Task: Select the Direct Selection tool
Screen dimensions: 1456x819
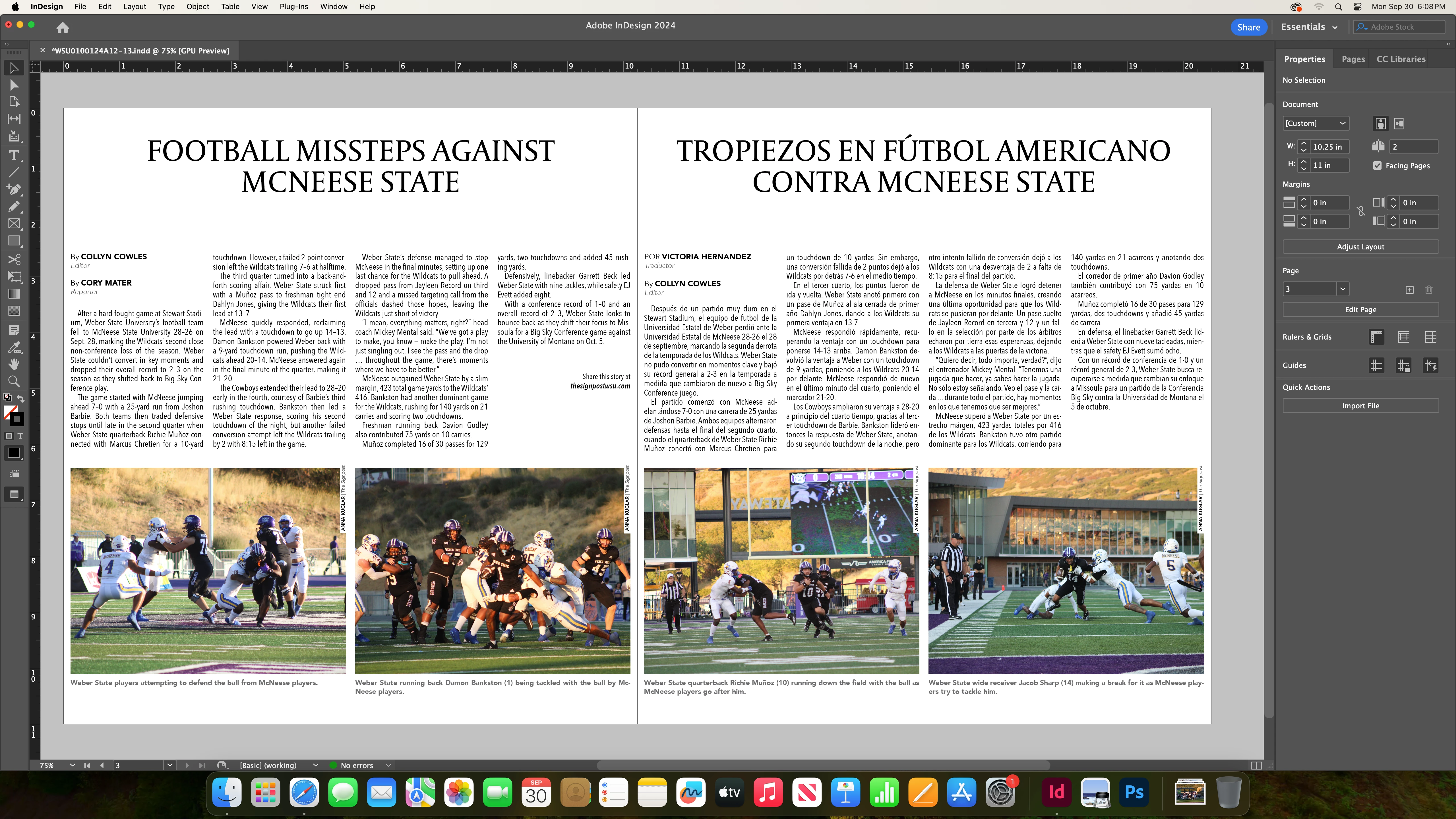Action: [14, 85]
